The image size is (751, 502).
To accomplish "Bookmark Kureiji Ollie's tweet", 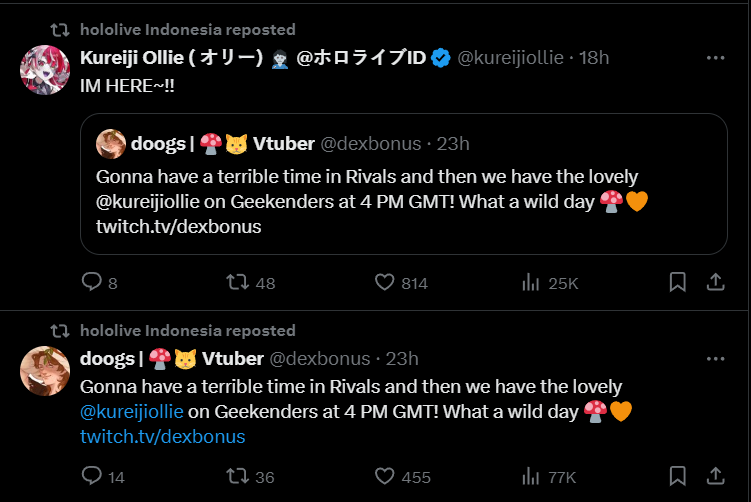I will tap(677, 283).
